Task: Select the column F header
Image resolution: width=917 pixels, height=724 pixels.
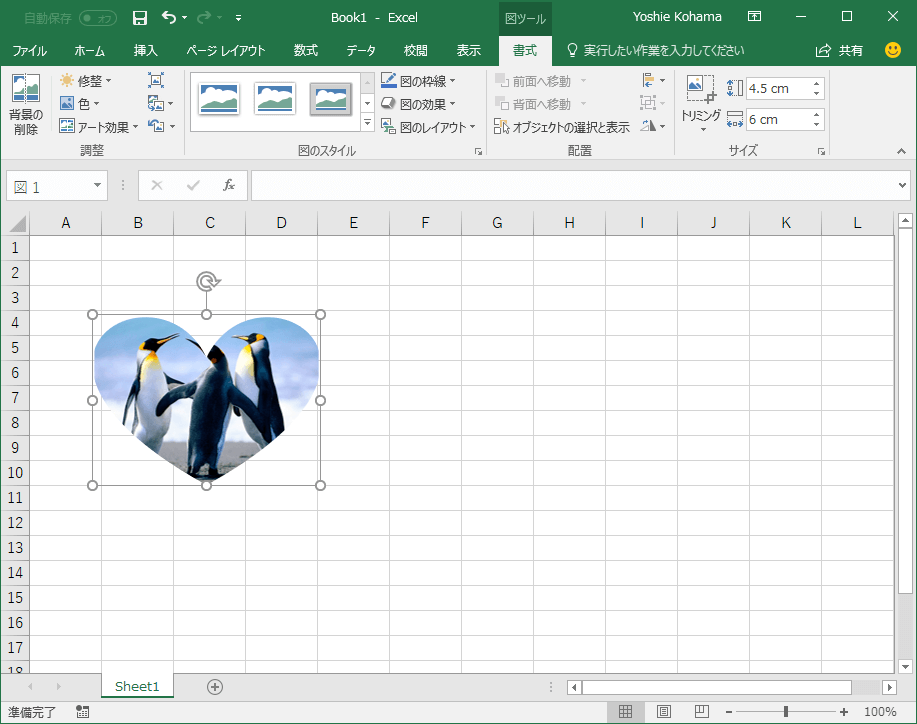Action: coord(425,223)
